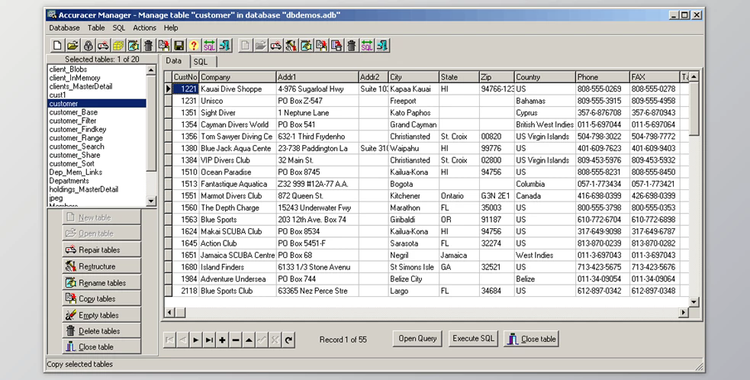This screenshot has width=750, height=380.
Task: Go to next record with navigator arrow
Action: coord(196,340)
